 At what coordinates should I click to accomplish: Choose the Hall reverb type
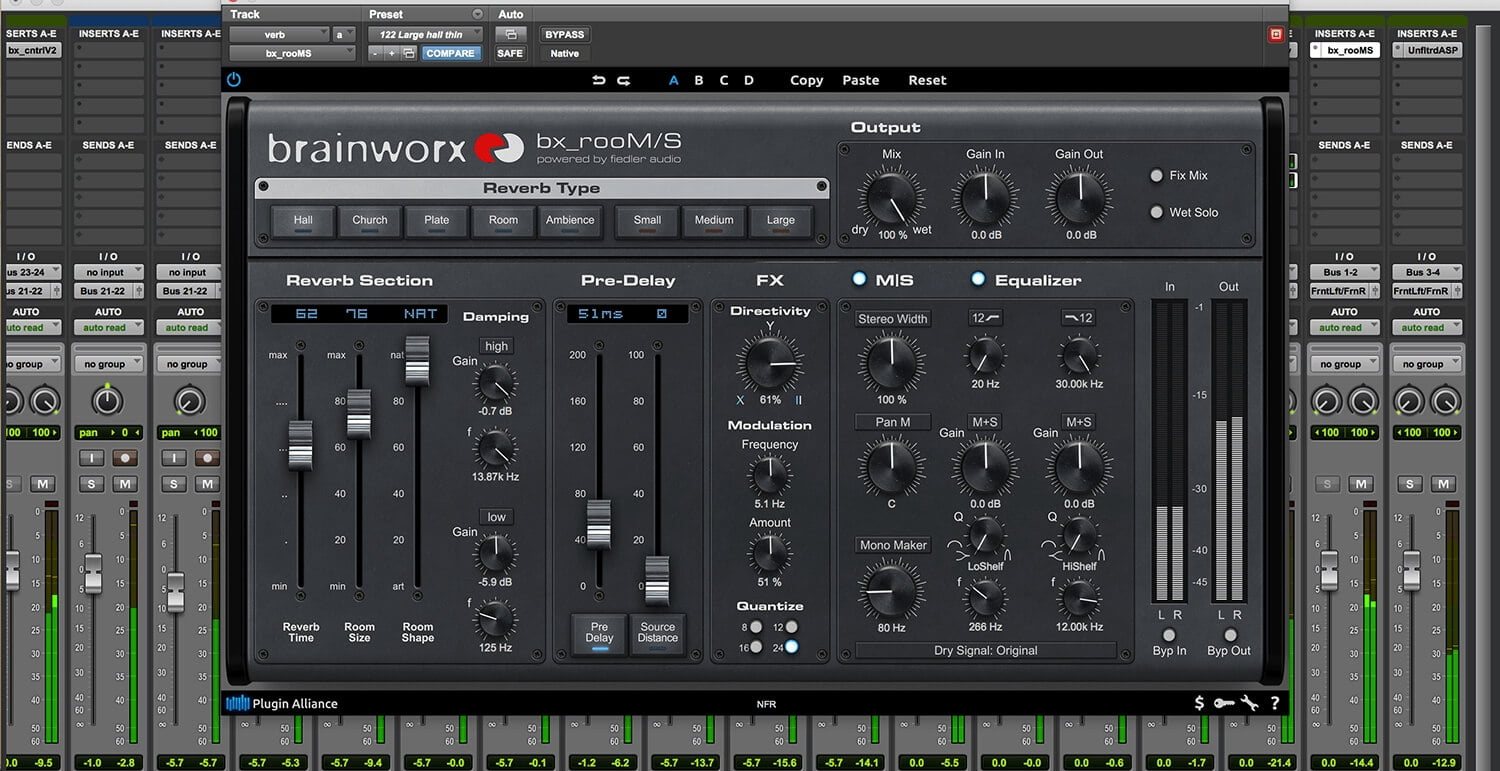coord(303,221)
